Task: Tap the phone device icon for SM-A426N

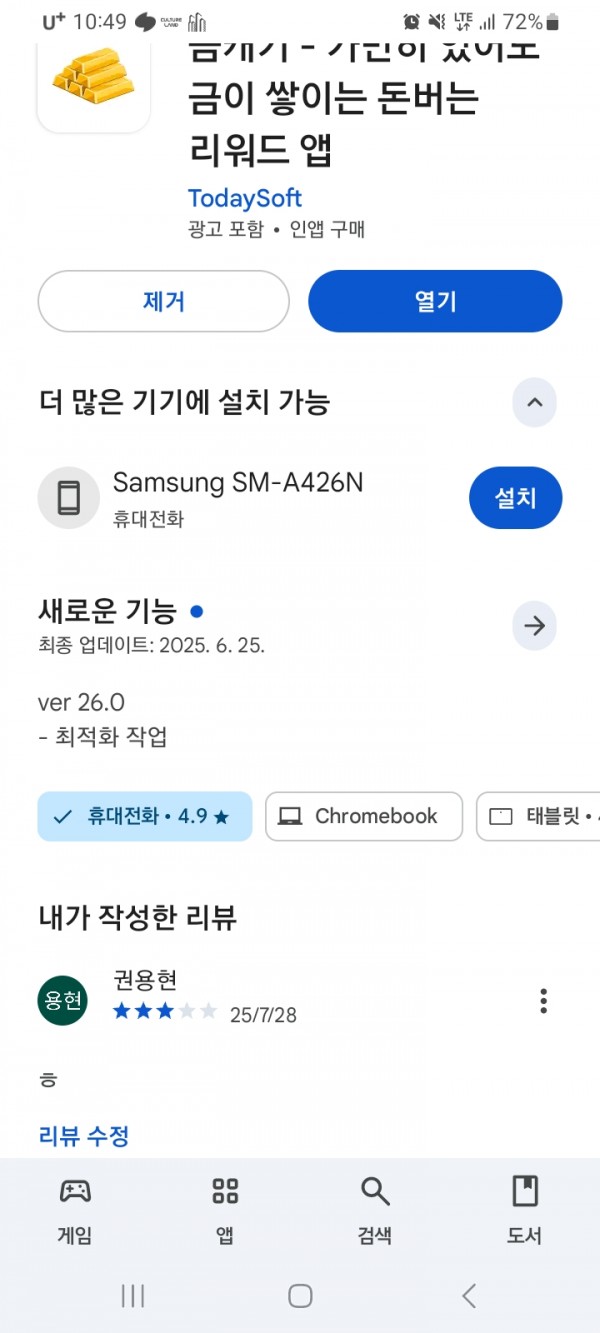Action: 69,497
